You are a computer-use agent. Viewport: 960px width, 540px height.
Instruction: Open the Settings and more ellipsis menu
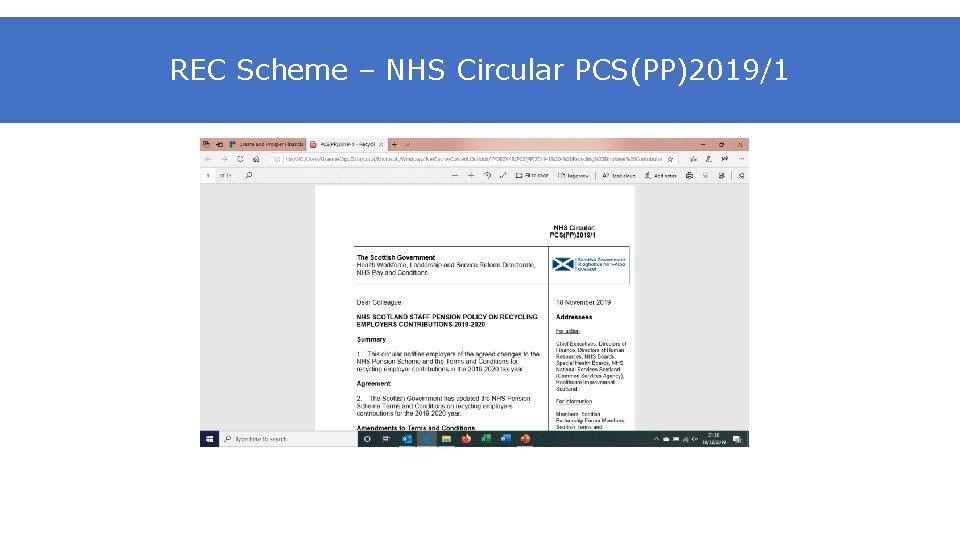pyautogui.click(x=741, y=159)
